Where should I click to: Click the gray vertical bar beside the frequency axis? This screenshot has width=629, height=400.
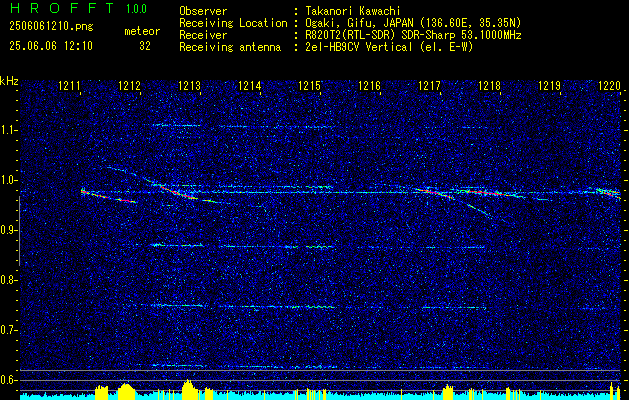[x=19, y=231]
